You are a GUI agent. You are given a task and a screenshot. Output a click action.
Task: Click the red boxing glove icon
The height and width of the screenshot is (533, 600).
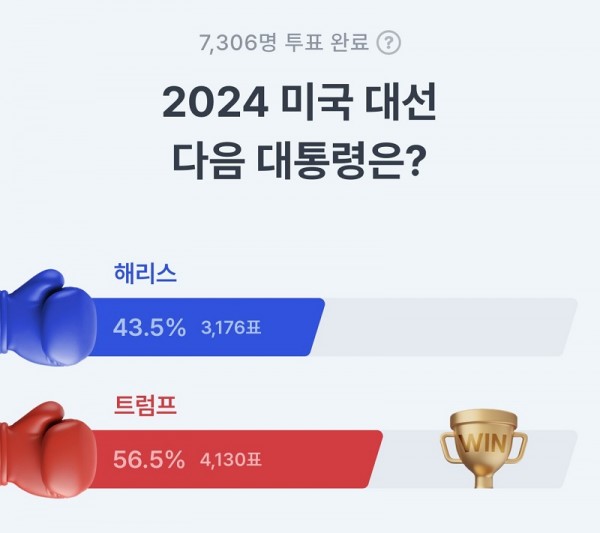(x=45, y=451)
